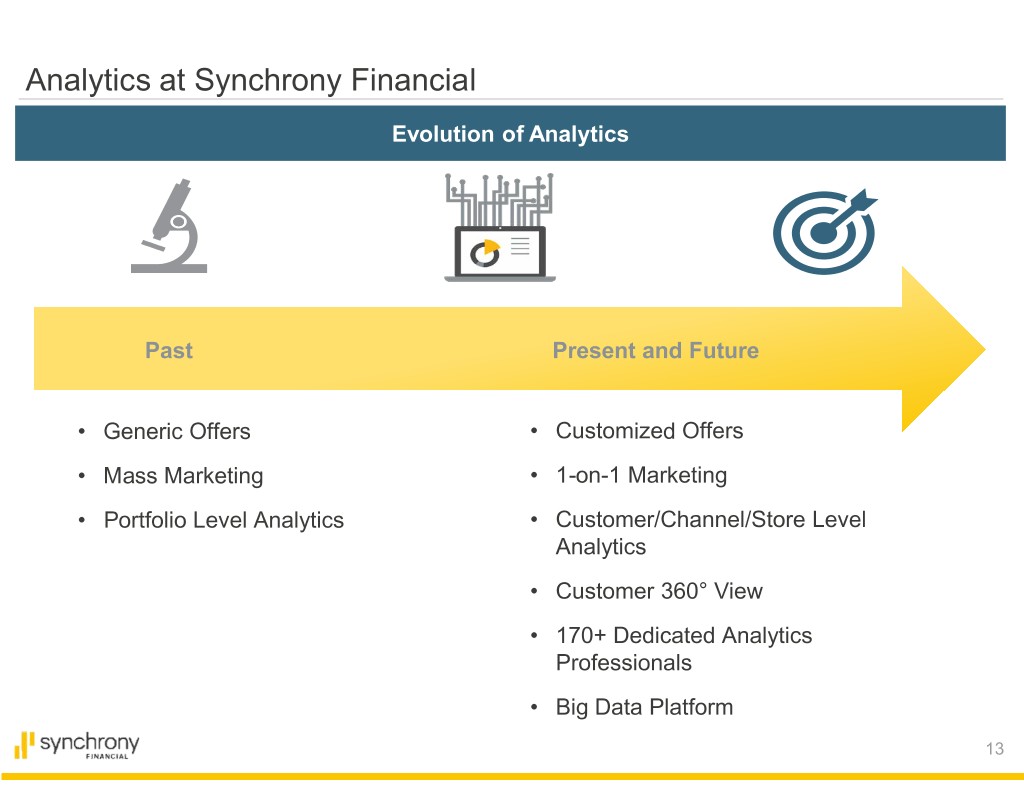The width and height of the screenshot is (1024, 791).
Task: Click the 1-on-1 Marketing bullet
Action: pyautogui.click(x=641, y=475)
